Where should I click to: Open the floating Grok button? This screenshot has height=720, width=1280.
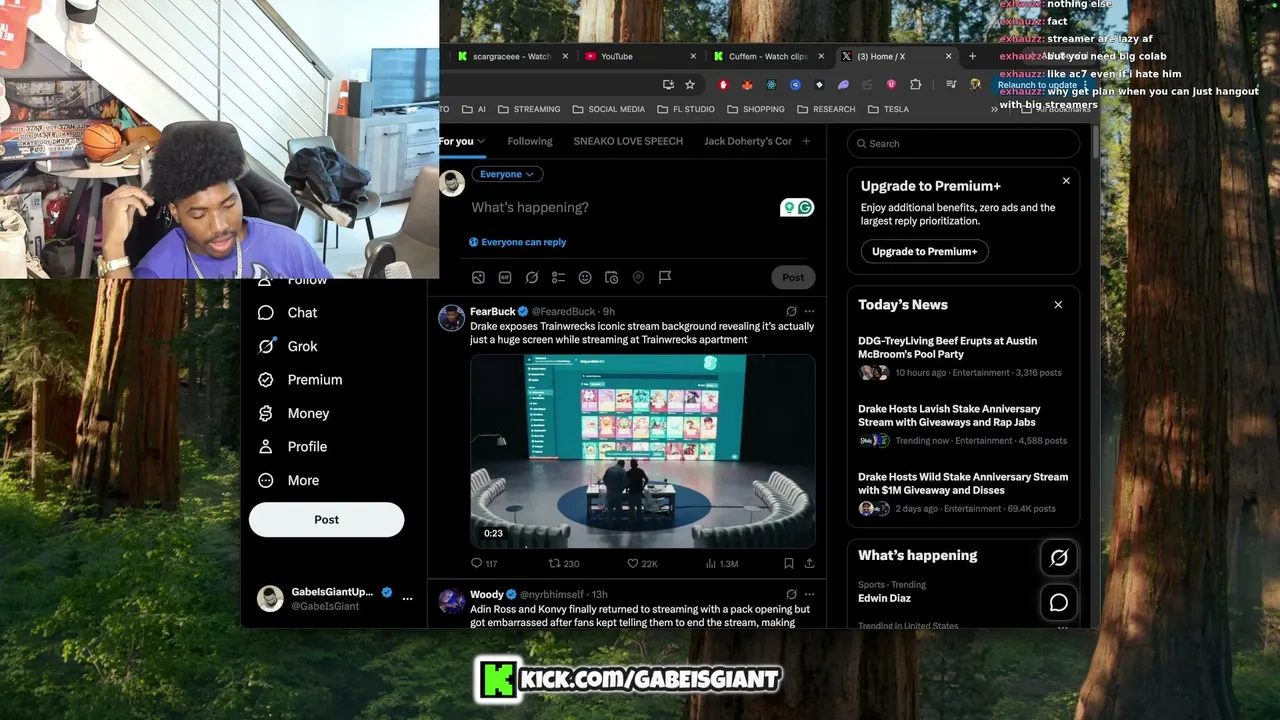tap(1059, 558)
